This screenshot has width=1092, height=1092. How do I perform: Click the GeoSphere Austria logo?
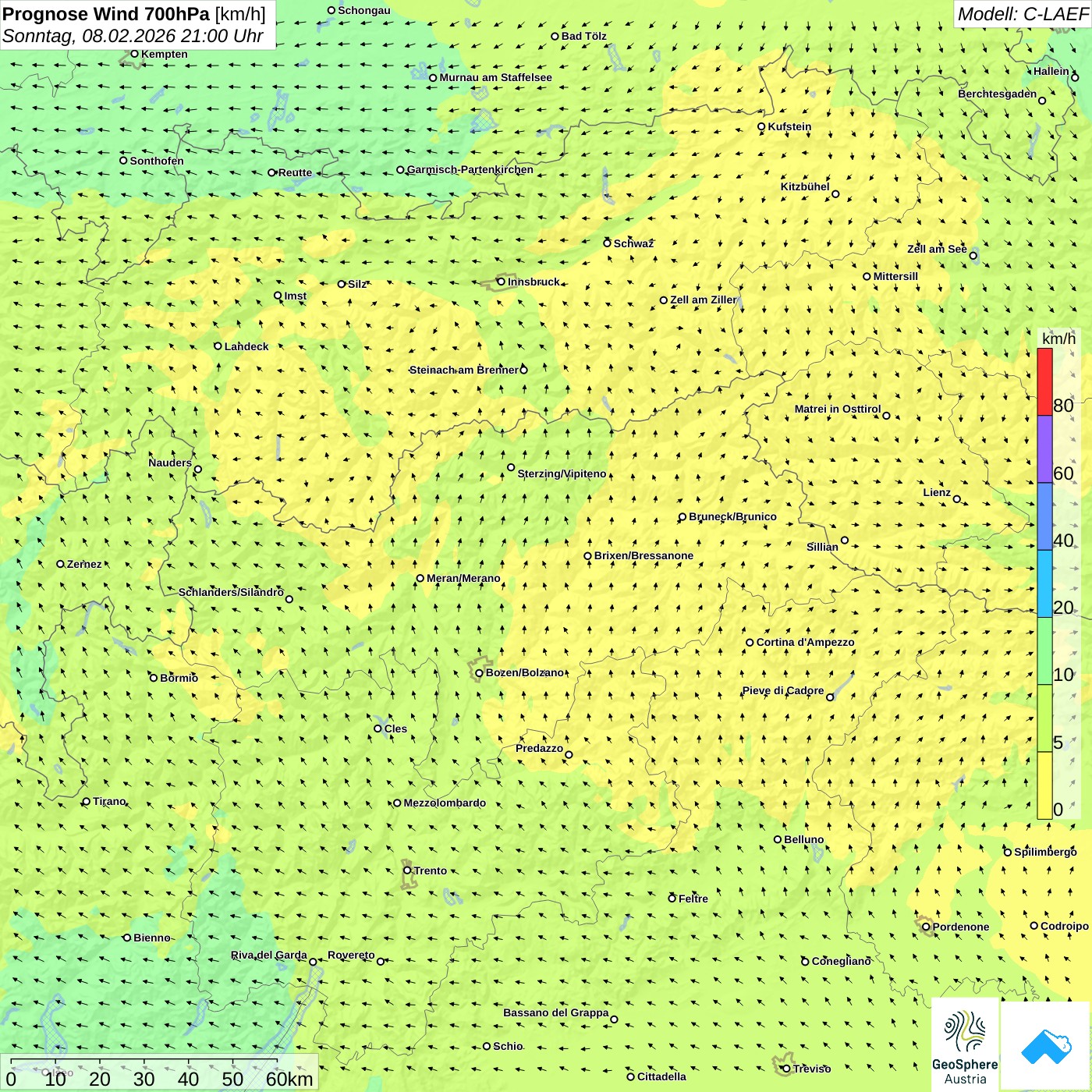(x=965, y=1045)
